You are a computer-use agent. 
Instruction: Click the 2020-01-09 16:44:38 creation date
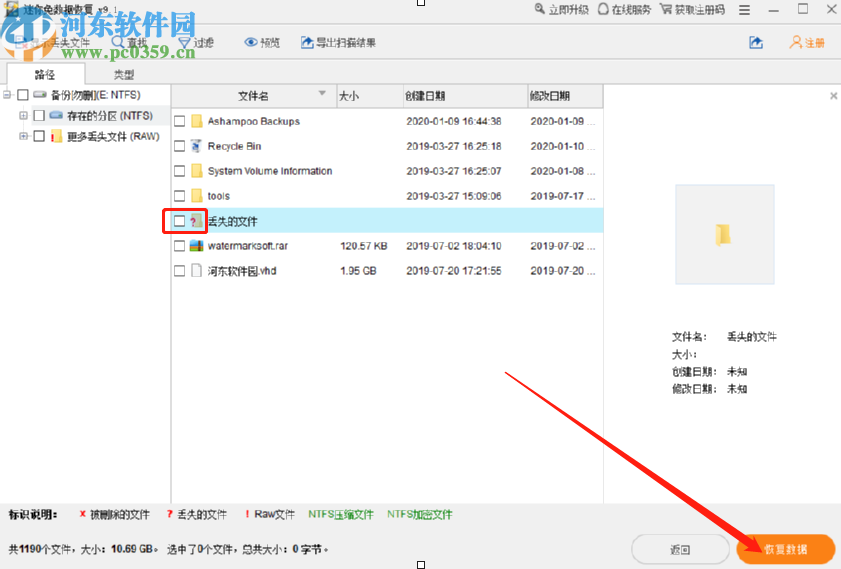[x=454, y=121]
